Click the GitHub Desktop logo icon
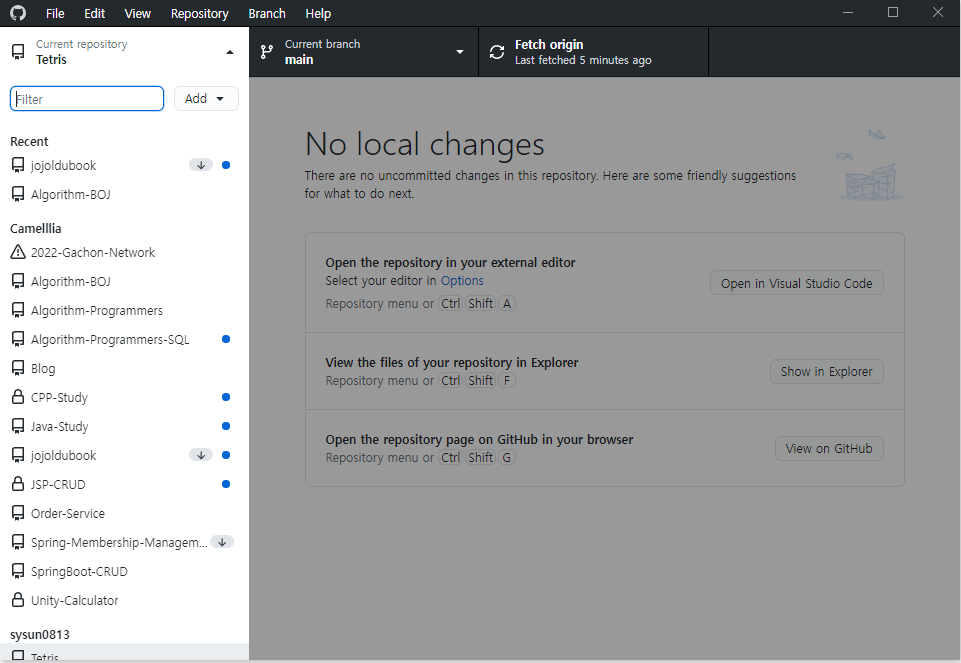Viewport: 961px width, 663px height. (18, 13)
